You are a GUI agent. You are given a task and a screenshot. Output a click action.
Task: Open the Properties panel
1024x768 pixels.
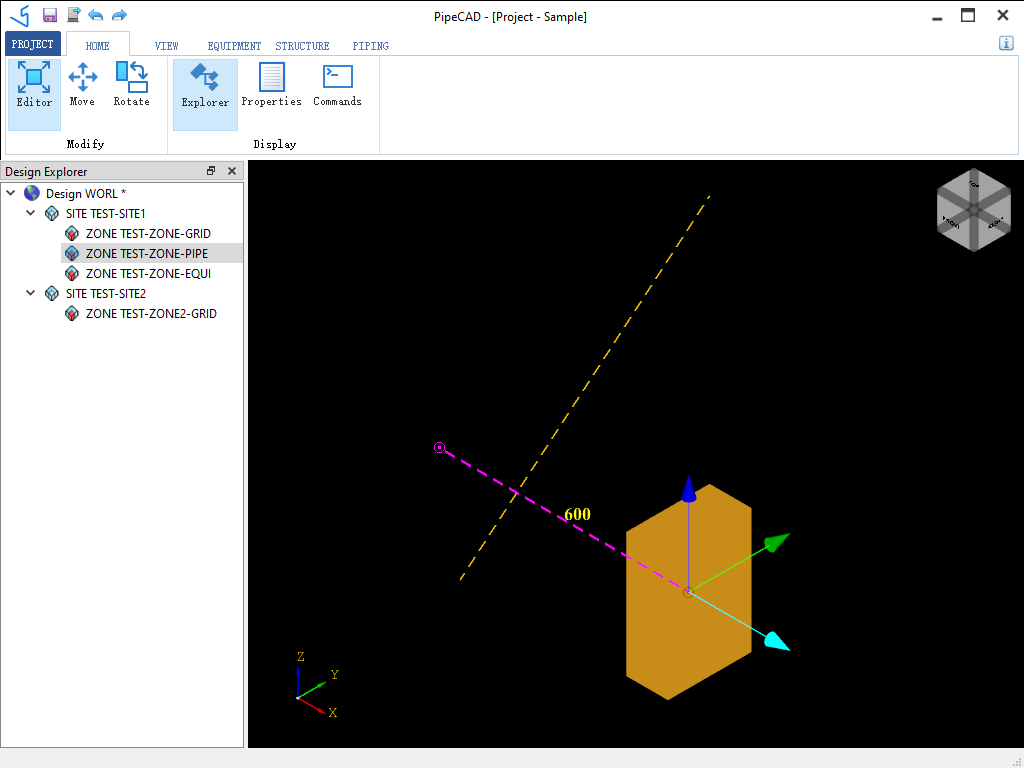click(x=272, y=85)
